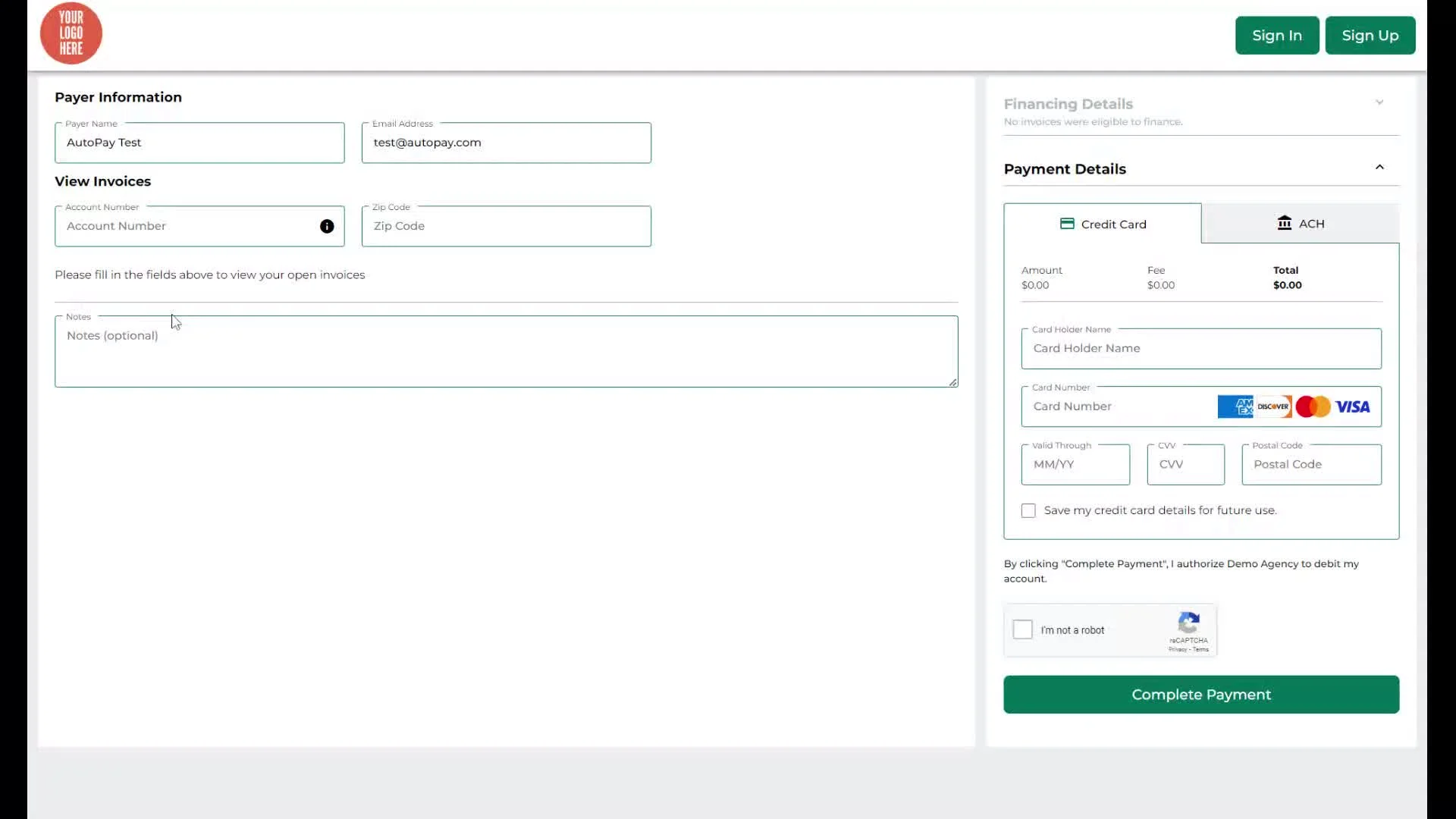Click the Account Number info icon

coord(327,226)
